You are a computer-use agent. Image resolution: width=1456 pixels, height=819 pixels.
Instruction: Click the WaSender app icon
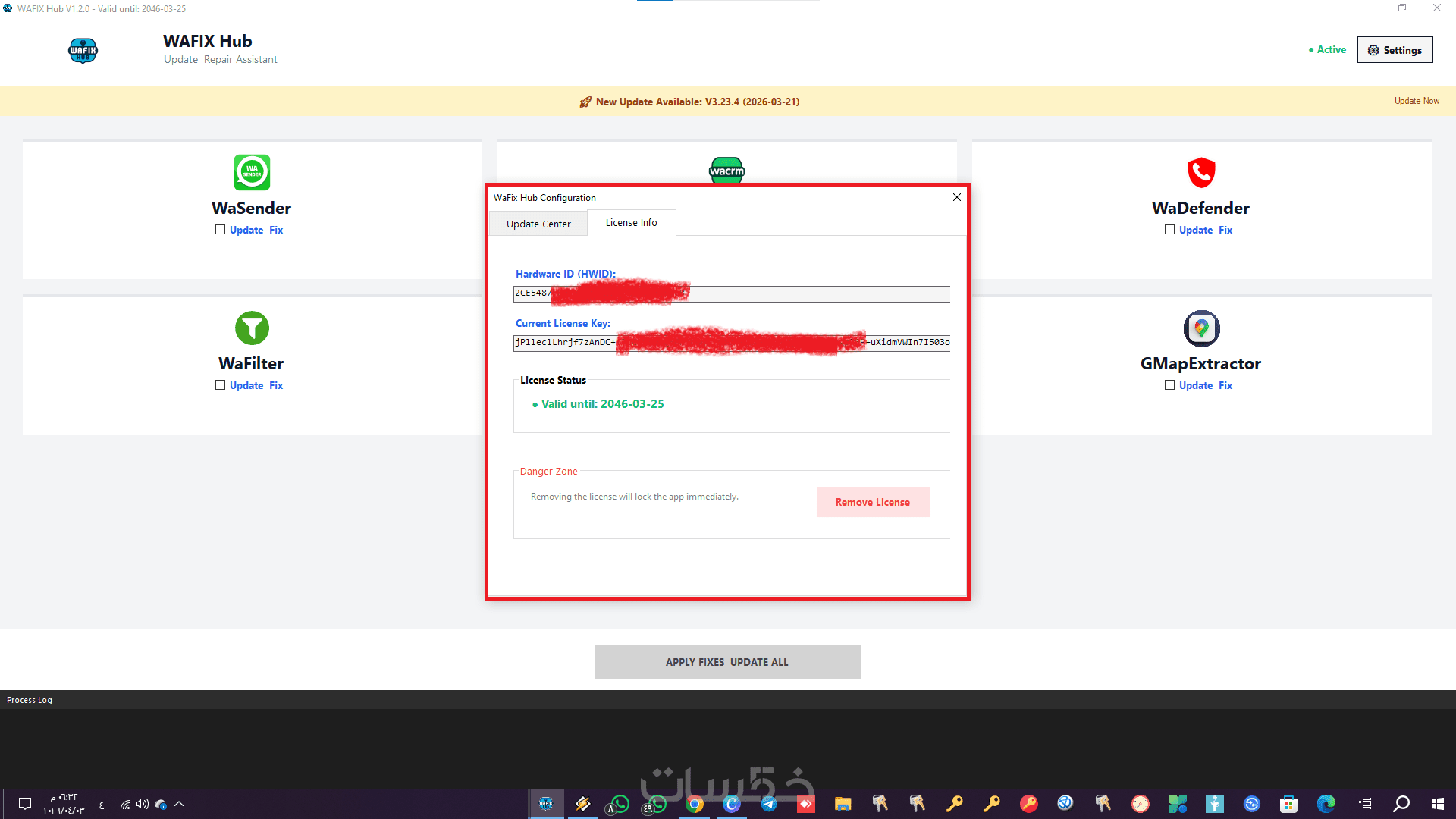(252, 172)
